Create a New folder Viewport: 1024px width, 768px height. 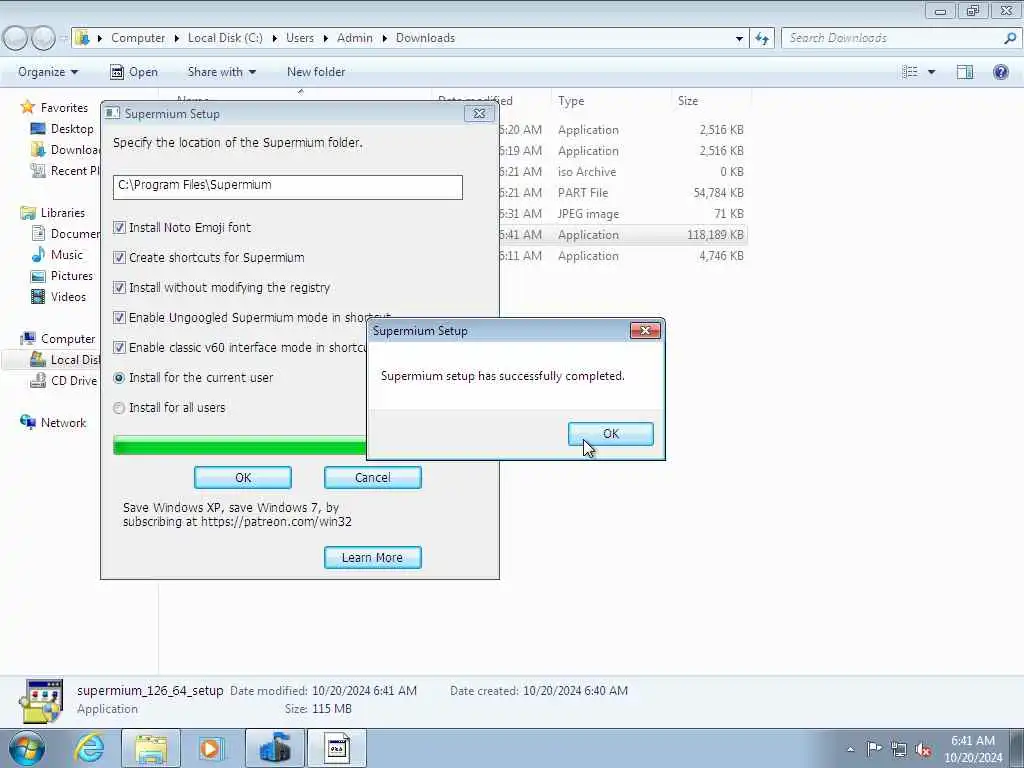coord(316,72)
